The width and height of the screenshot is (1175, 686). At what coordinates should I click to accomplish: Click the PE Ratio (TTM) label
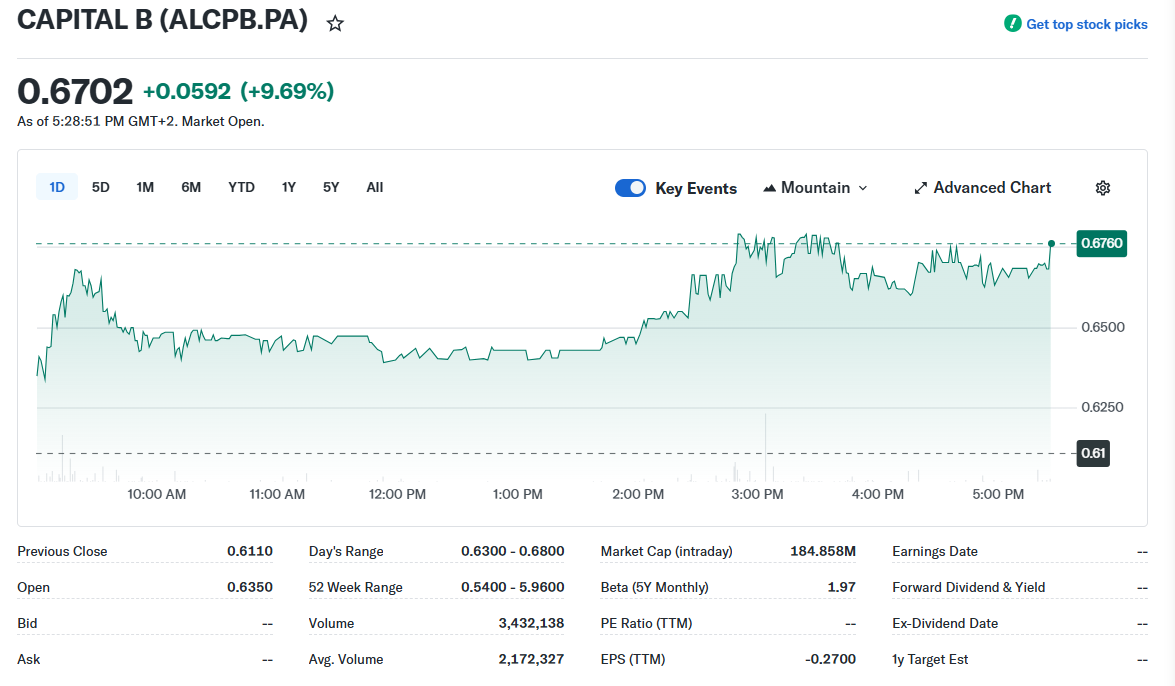[646, 623]
